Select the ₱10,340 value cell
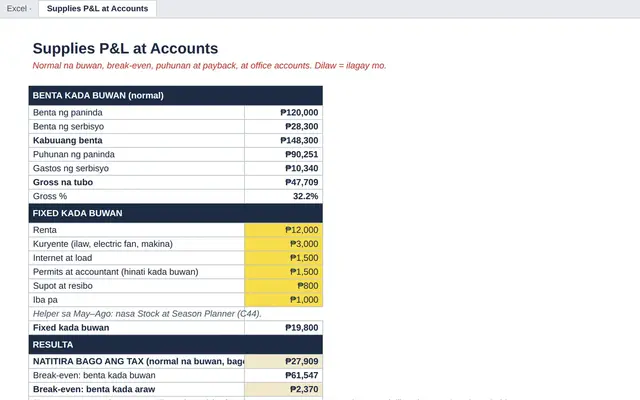The height and width of the screenshot is (400, 640). tap(284, 168)
